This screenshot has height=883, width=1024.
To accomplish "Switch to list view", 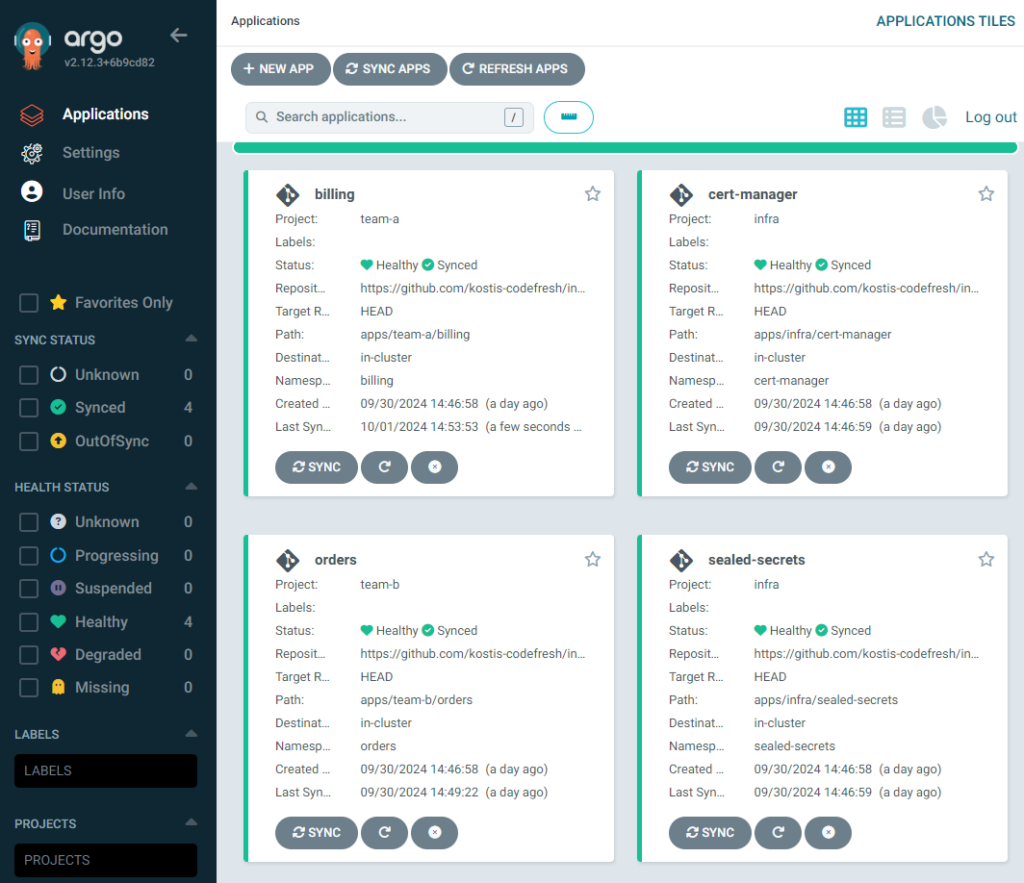I will pos(894,118).
